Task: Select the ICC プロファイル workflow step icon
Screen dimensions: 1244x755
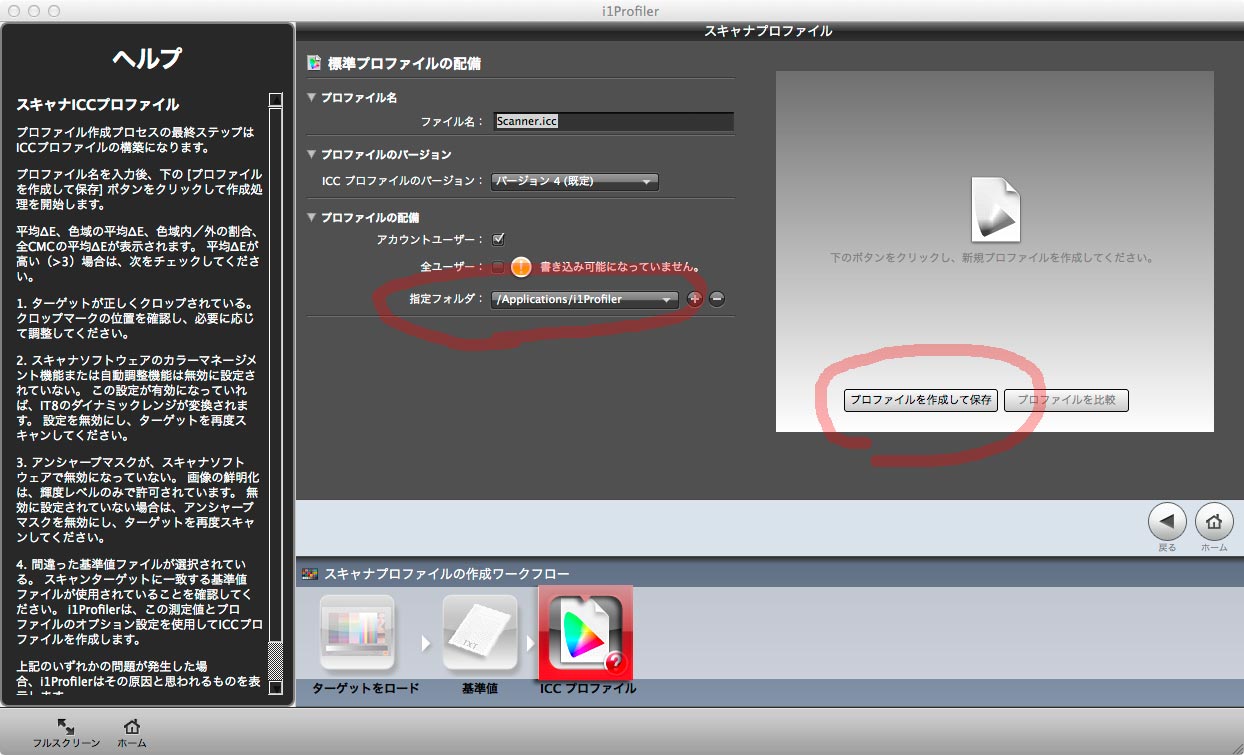Action: (586, 632)
